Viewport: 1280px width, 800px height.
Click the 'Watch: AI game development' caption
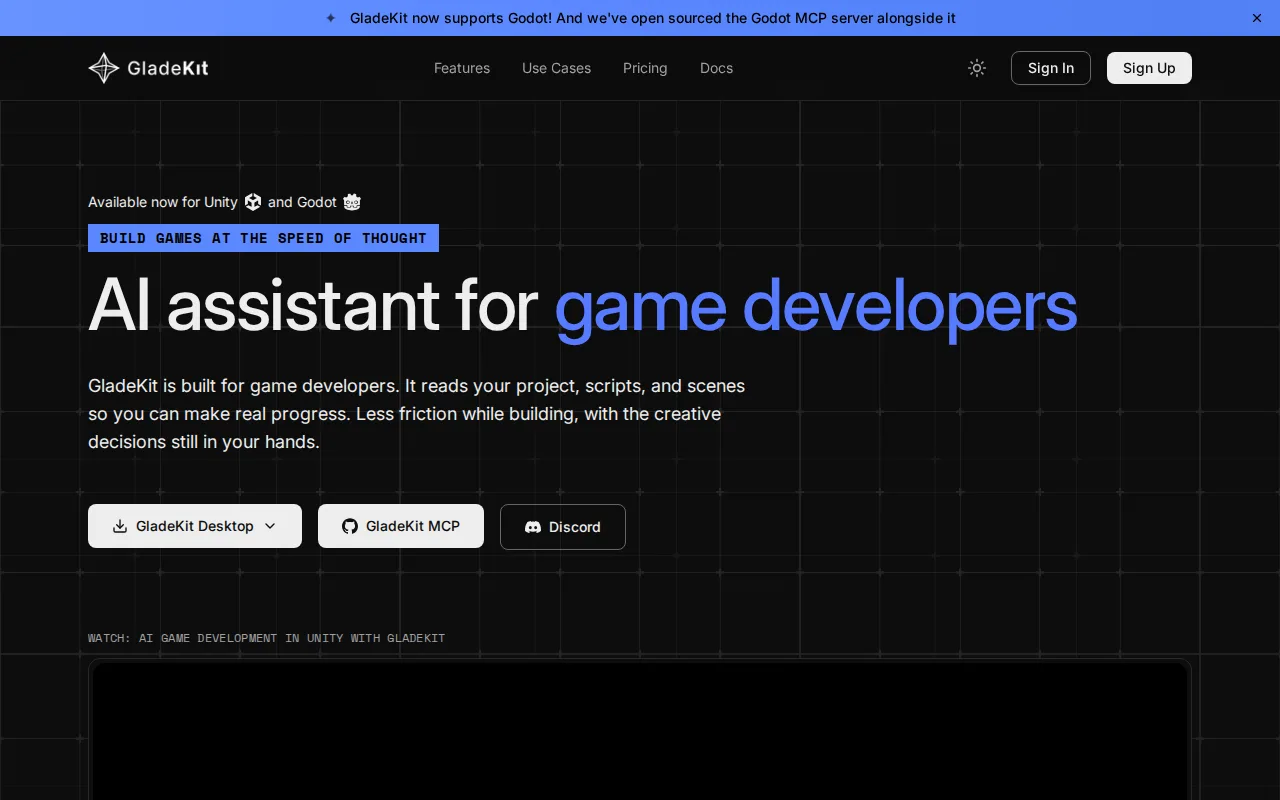pos(266,638)
